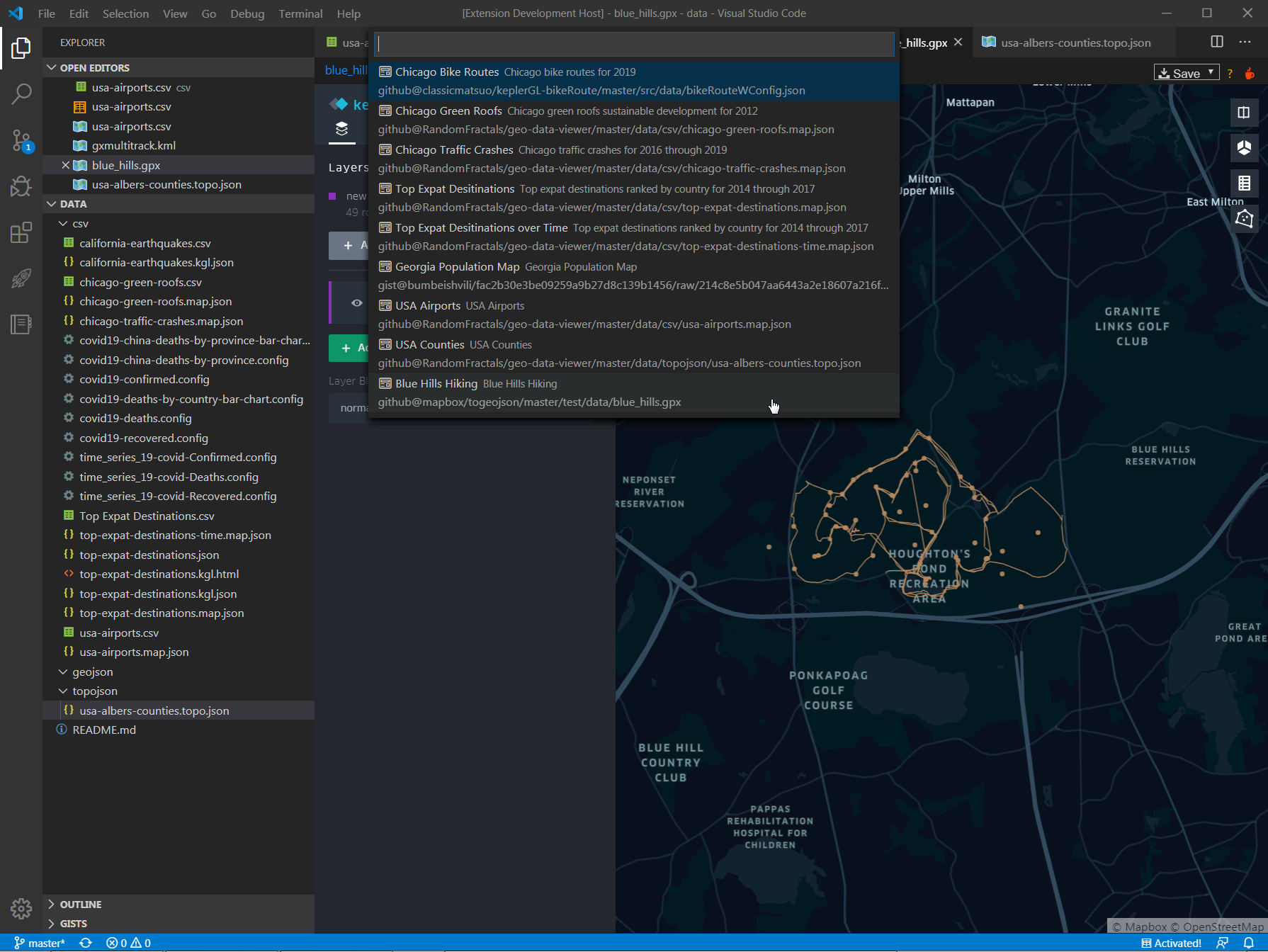Toggle the 3D map view

(x=1244, y=147)
